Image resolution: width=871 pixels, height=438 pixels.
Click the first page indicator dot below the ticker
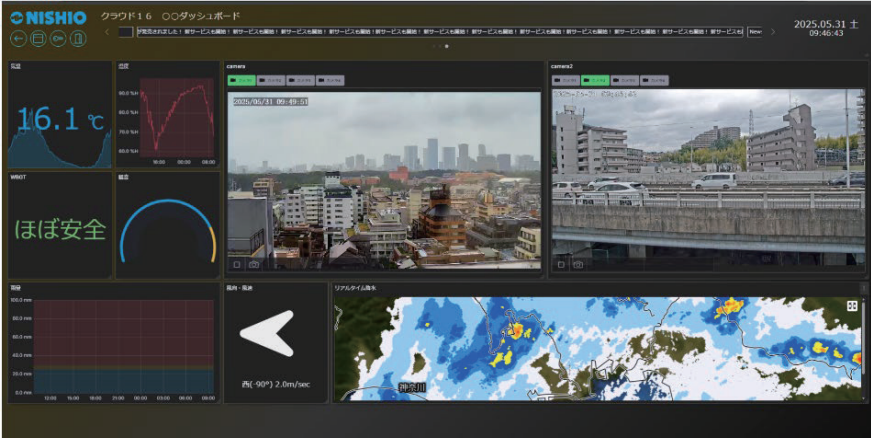tap(435, 46)
